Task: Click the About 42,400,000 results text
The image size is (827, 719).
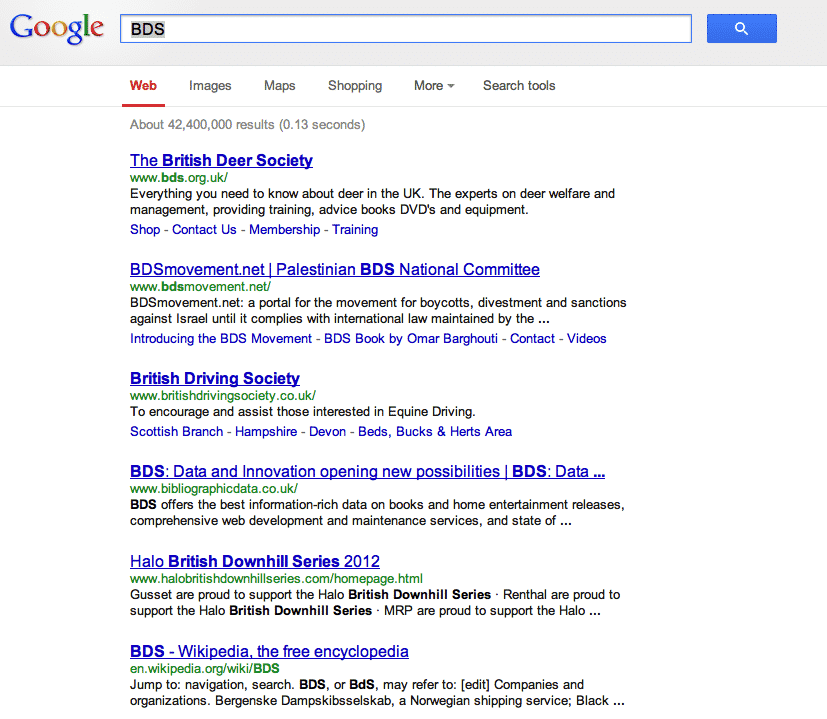Action: [247, 125]
